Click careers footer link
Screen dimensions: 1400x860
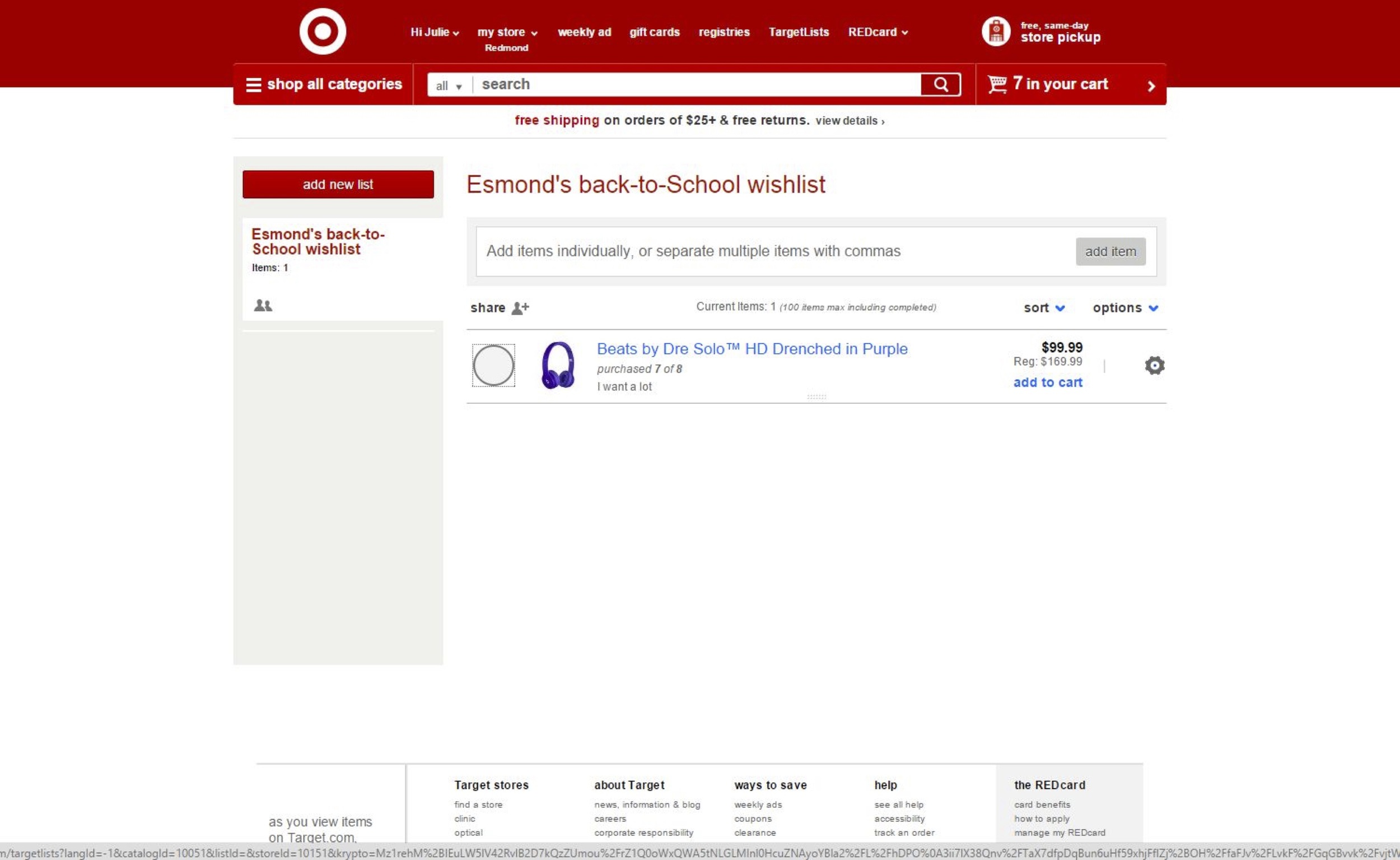610,819
